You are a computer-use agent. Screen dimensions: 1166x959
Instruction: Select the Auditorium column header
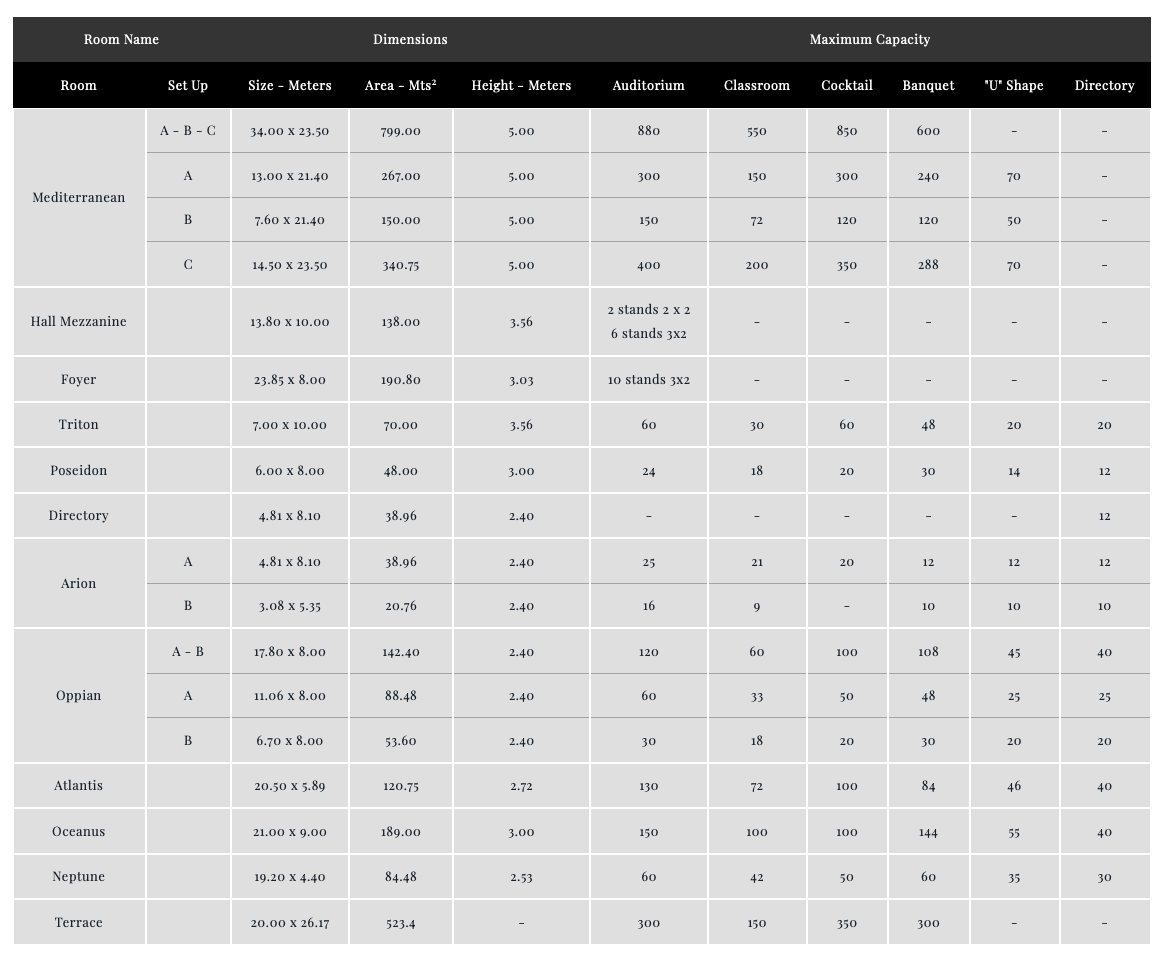(648, 86)
